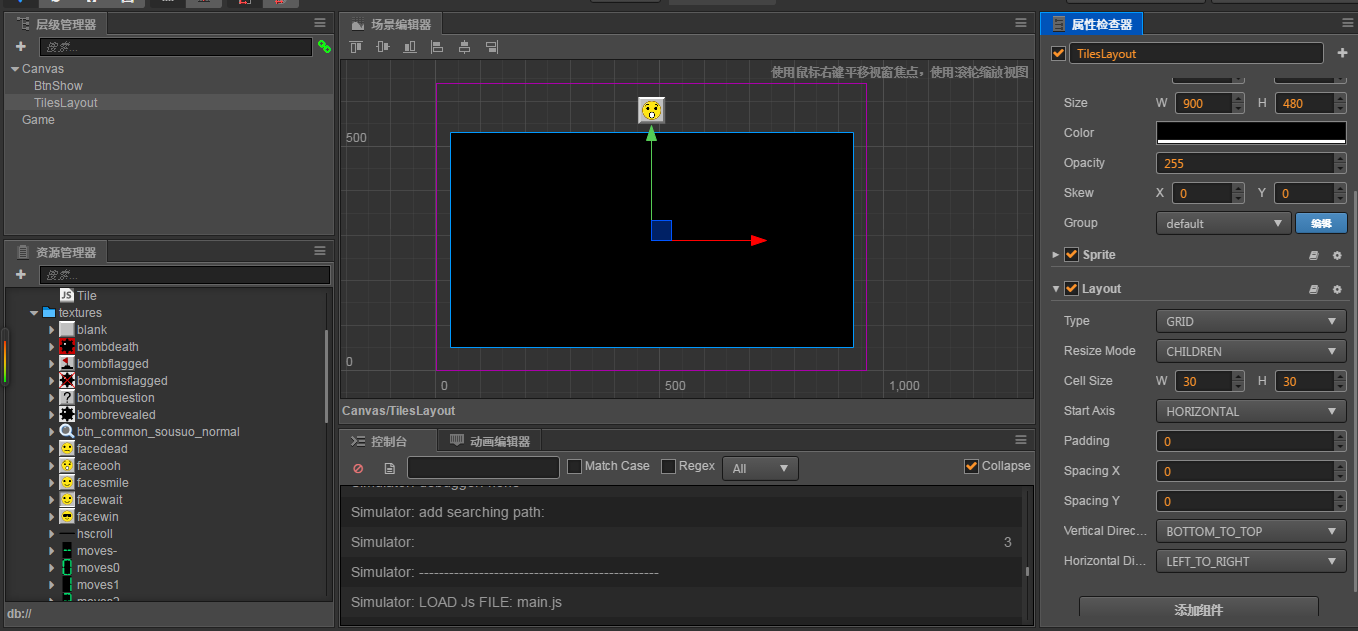1358x631 pixels.
Task: Click the surprised face sprite in the scene
Action: coord(652,110)
